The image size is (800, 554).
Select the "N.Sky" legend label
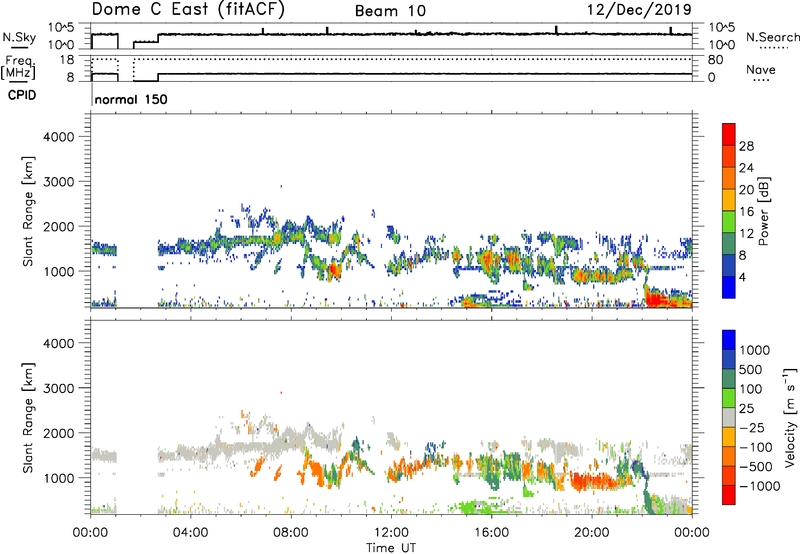point(19,37)
